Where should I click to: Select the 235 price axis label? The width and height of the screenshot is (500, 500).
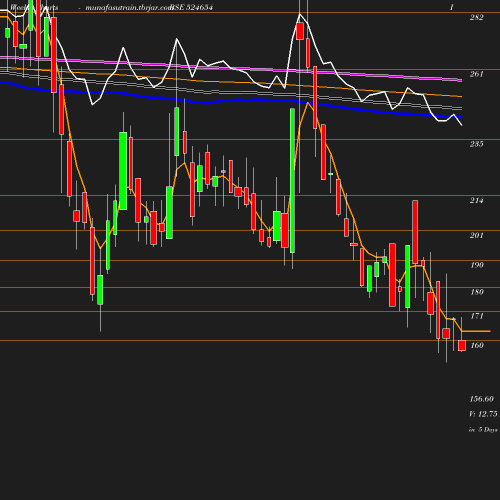[476, 144]
